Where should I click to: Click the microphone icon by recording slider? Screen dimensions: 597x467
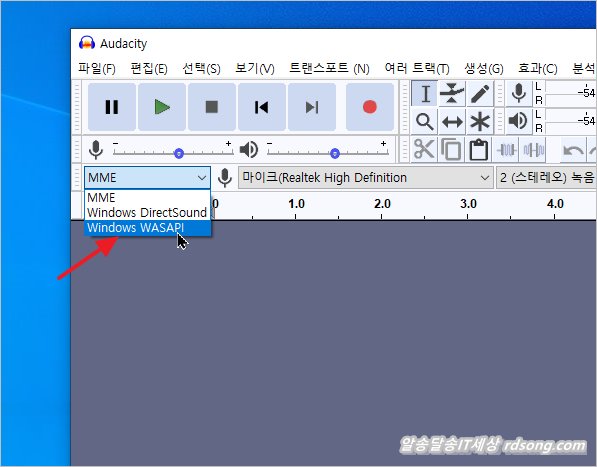[x=96, y=150]
